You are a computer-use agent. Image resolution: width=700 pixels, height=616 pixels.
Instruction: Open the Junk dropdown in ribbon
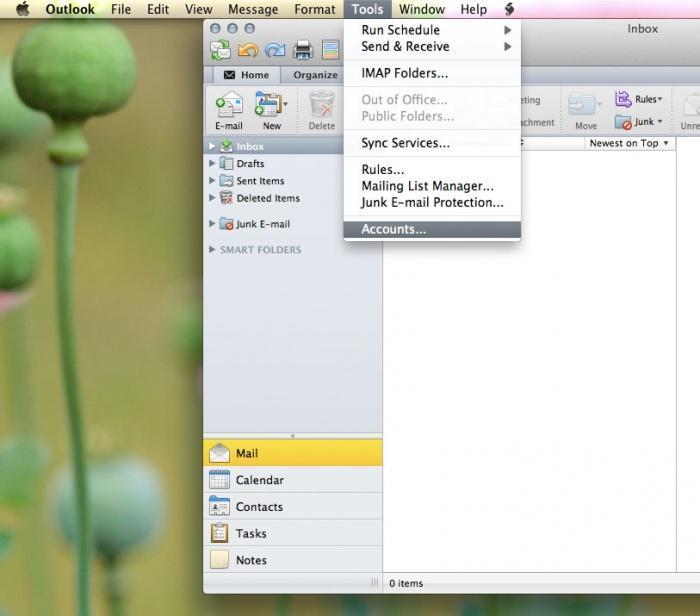coord(639,122)
